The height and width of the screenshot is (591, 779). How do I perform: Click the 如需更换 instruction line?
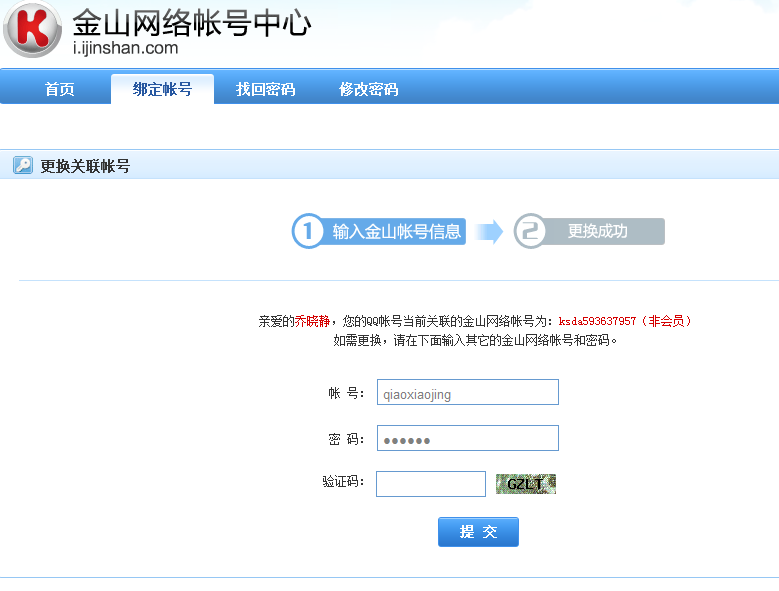click(475, 340)
